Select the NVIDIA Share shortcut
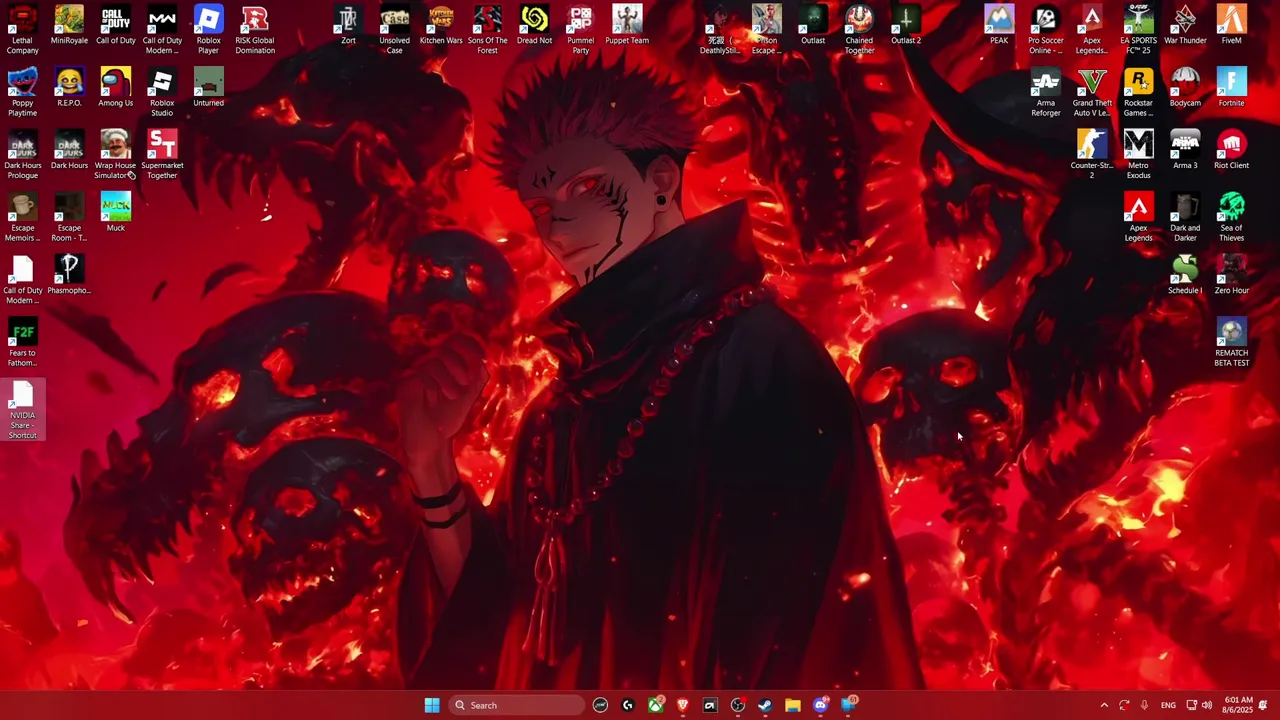The height and width of the screenshot is (720, 1280). pos(23,410)
